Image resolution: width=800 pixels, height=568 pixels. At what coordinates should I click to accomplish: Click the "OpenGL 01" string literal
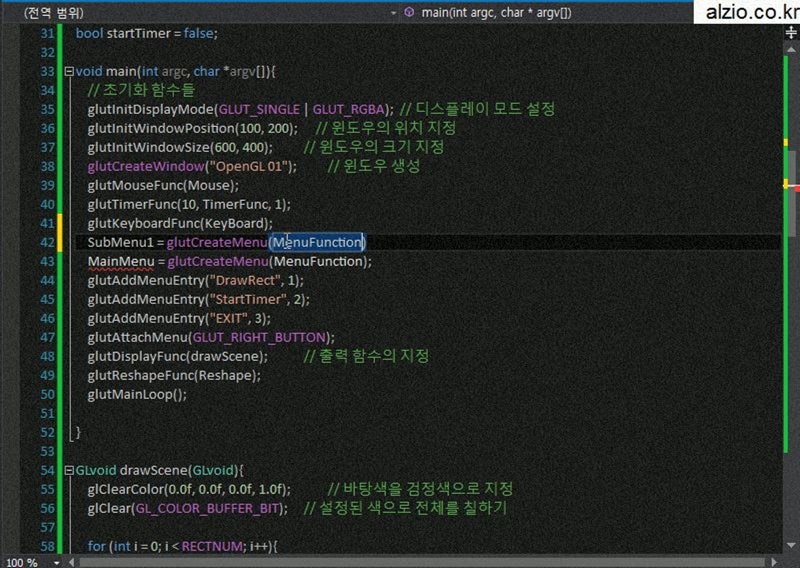[249, 166]
